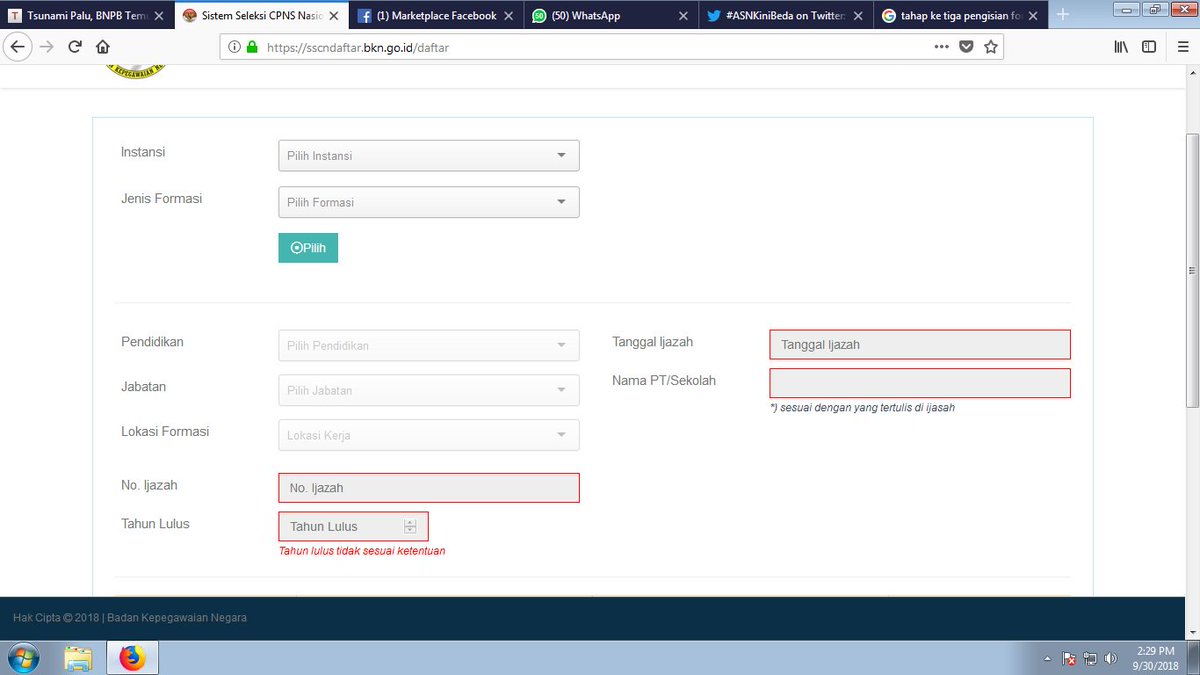Open the Pilih Jabatan dropdown

coord(428,390)
